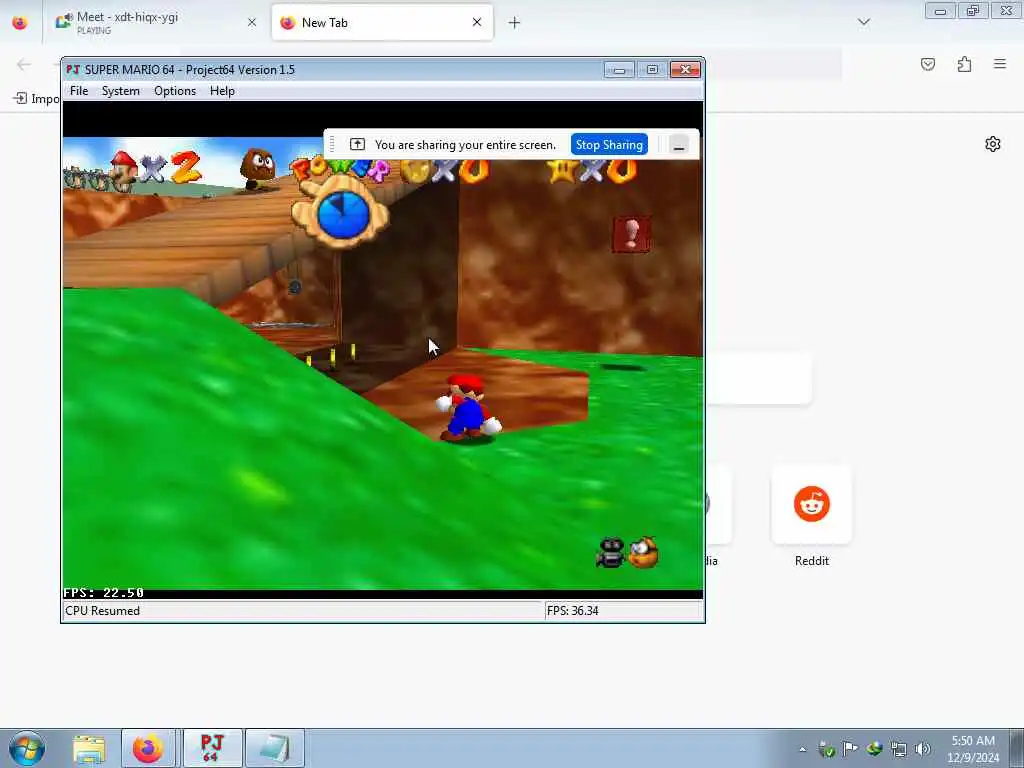Click the screen share indicator icon
The height and width of the screenshot is (768, 1024).
pos(357,144)
